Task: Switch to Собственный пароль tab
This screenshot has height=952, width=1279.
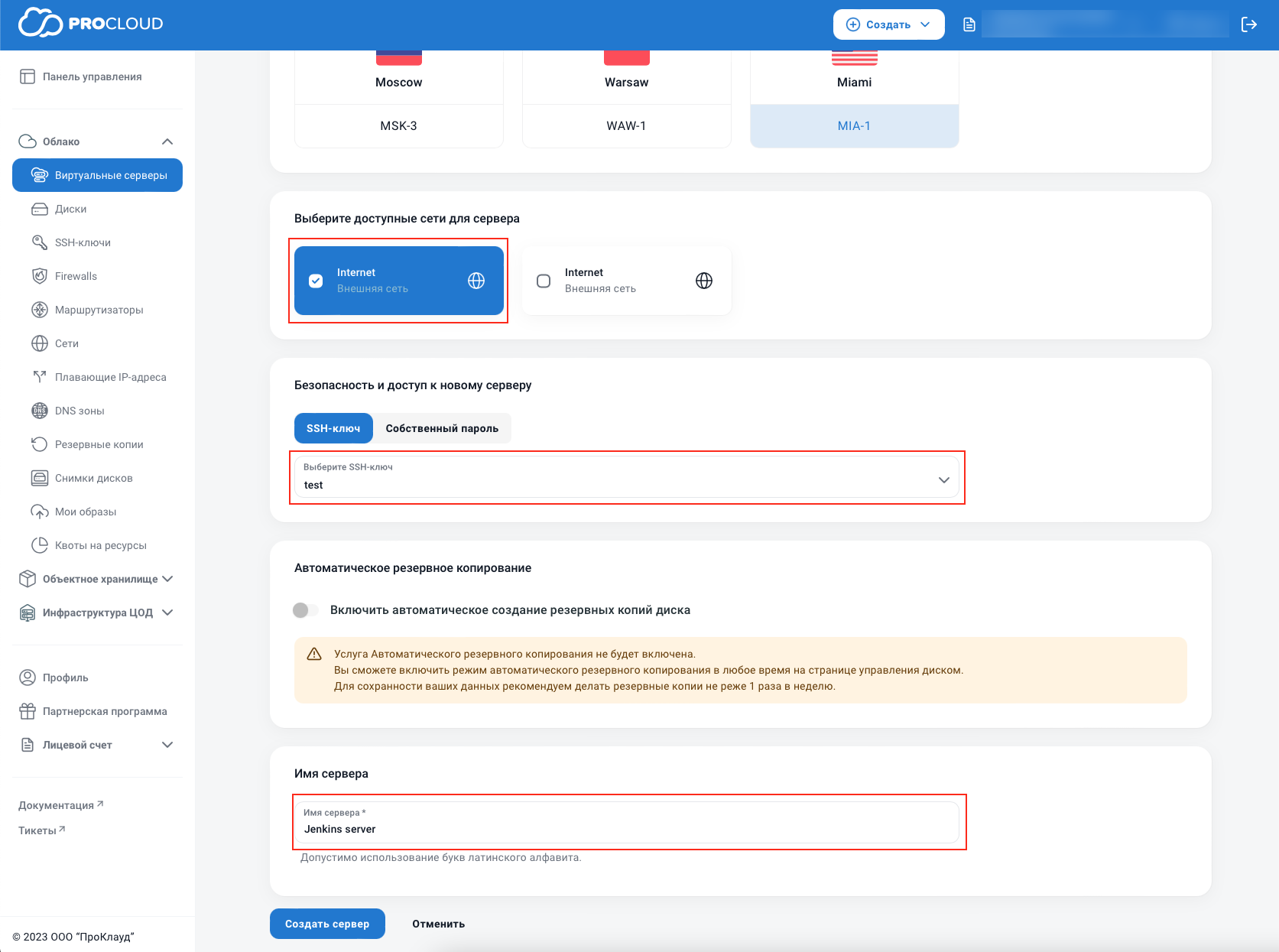Action: pyautogui.click(x=443, y=428)
